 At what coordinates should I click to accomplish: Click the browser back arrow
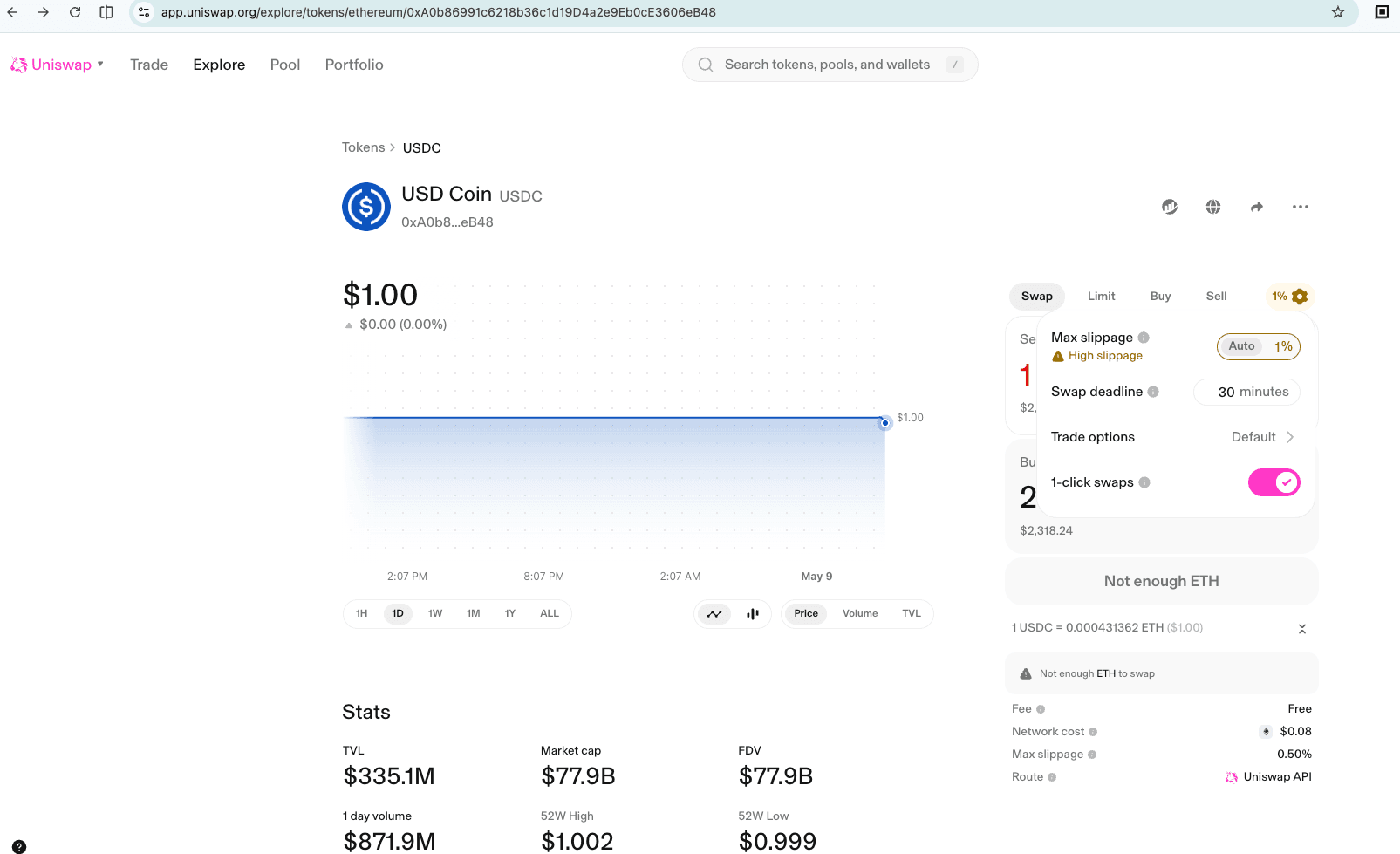pos(12,12)
